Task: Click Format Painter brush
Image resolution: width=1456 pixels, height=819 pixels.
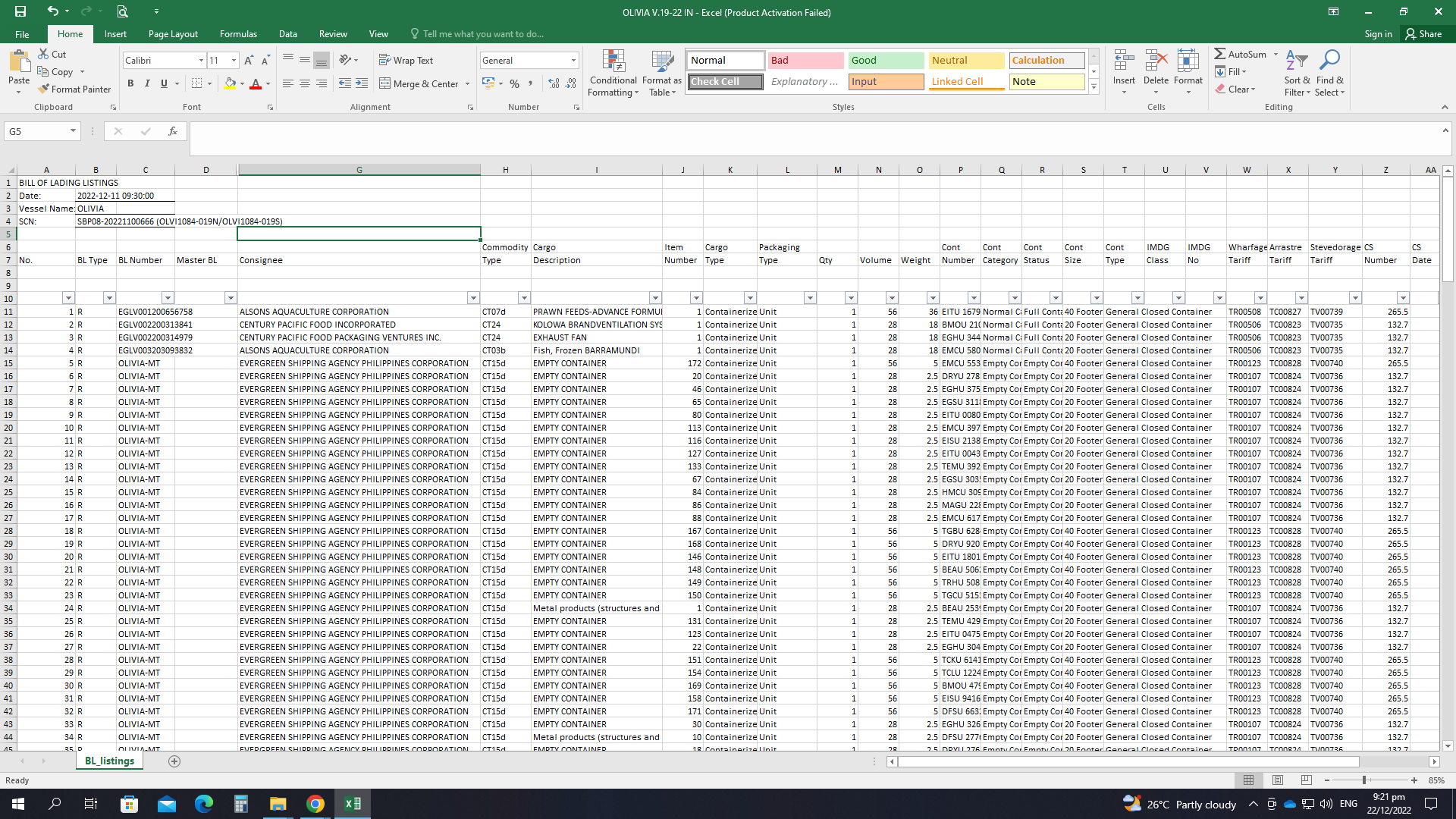Action: coord(74,89)
